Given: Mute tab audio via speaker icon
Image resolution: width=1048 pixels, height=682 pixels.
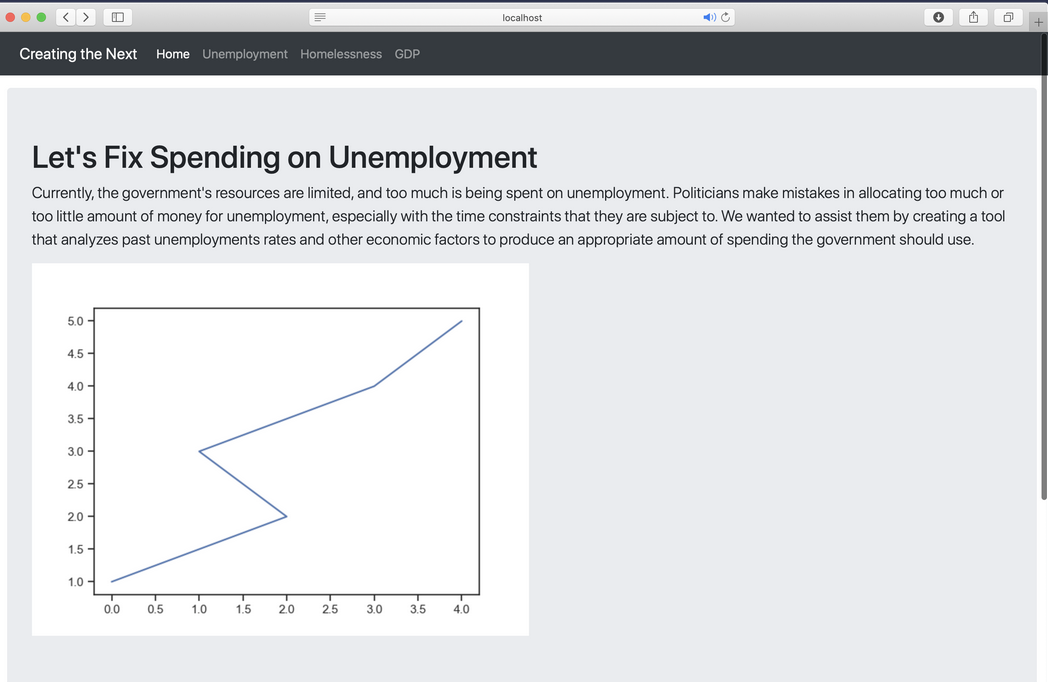Looking at the screenshot, I should pos(708,17).
